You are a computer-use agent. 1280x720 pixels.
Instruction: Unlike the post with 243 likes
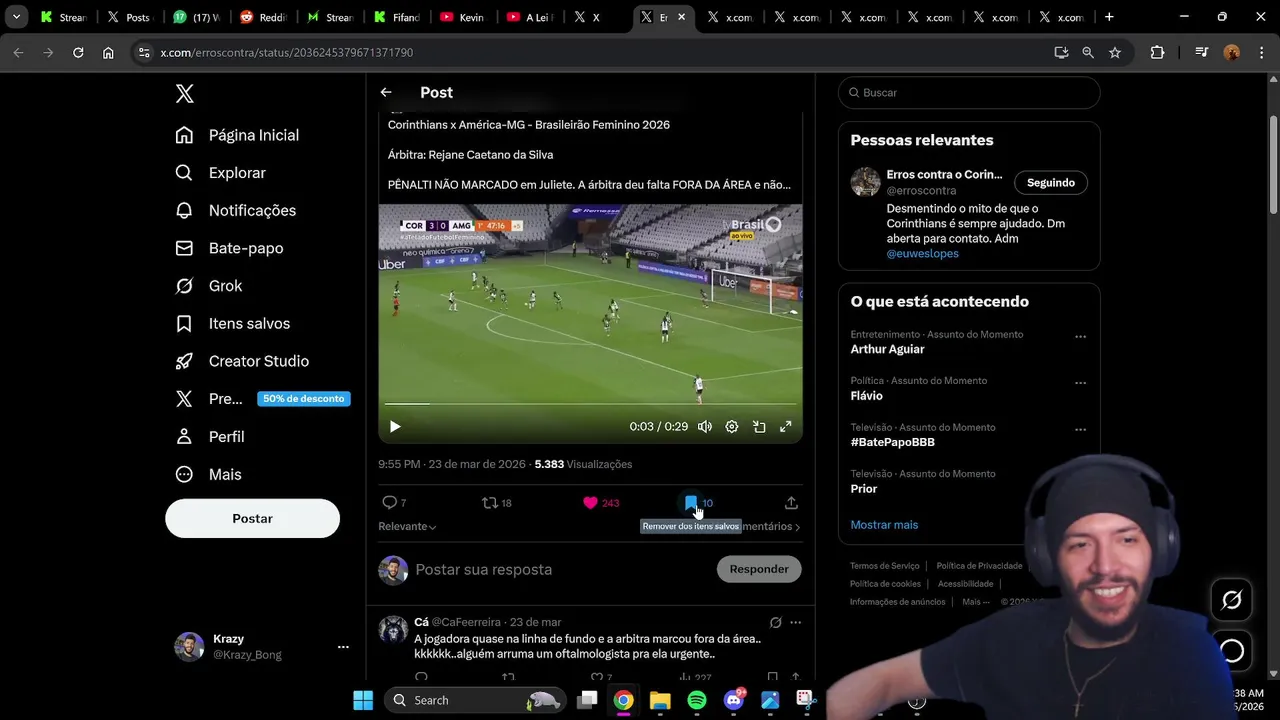601,503
